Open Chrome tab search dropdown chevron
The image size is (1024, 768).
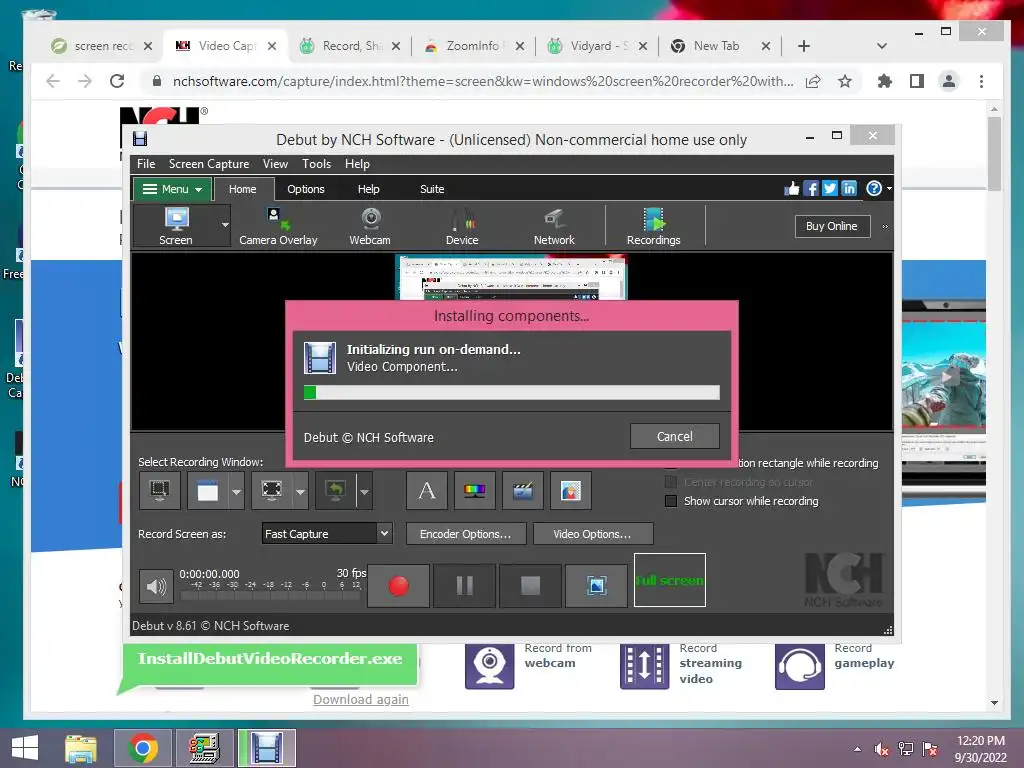[882, 46]
